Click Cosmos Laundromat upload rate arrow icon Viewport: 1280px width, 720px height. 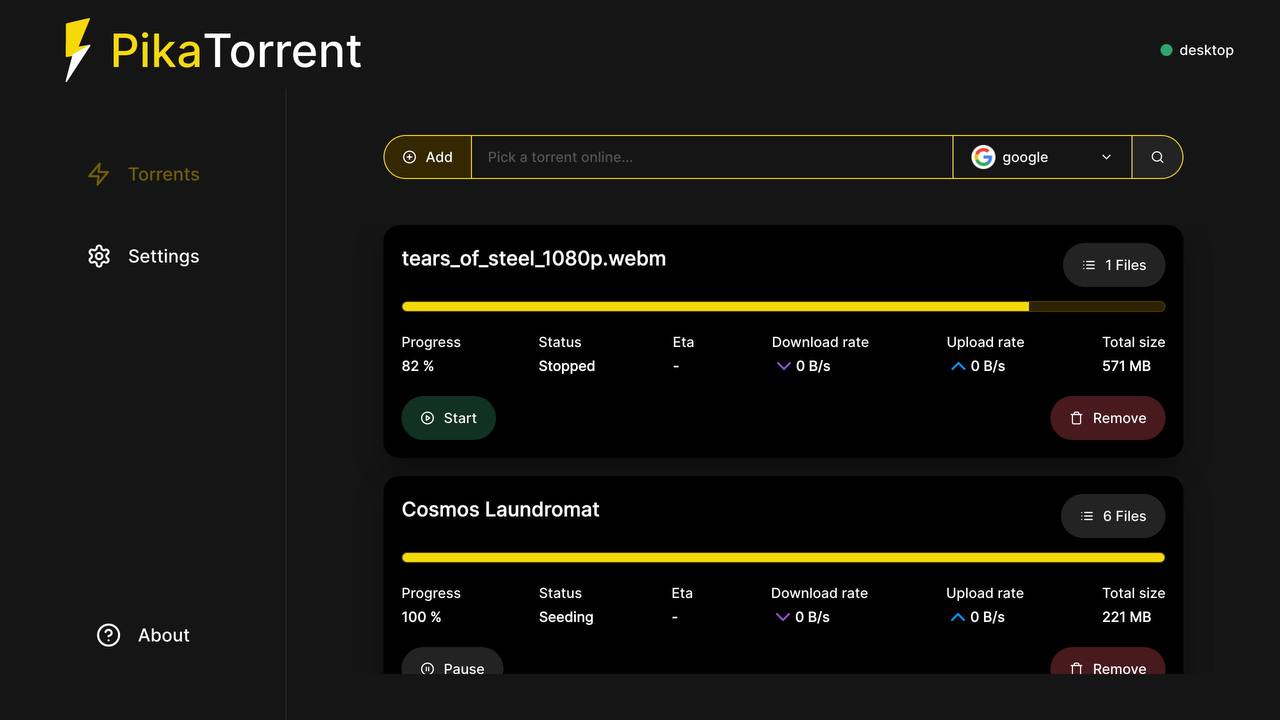coord(957,617)
